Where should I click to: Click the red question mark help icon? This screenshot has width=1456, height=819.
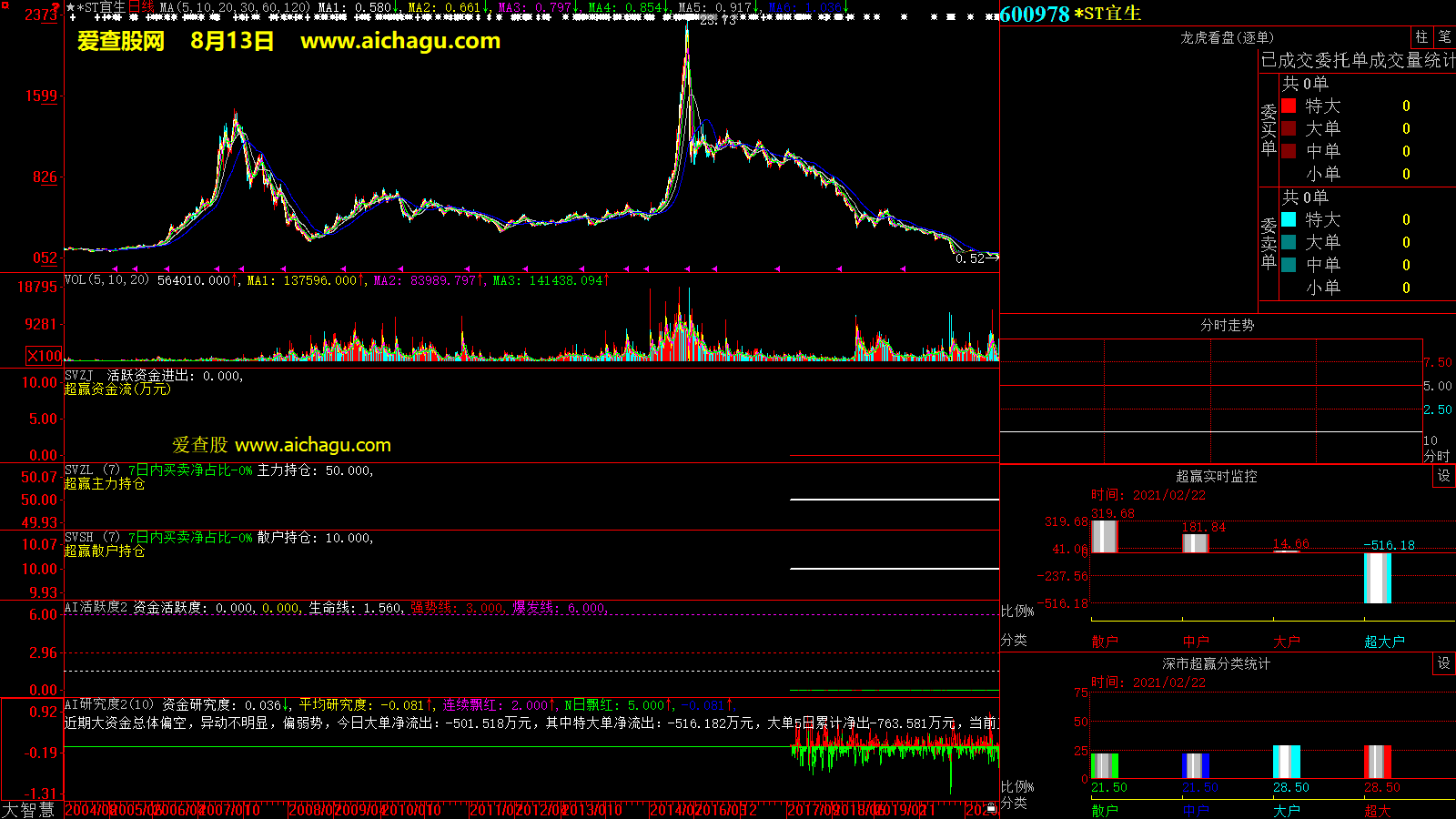(x=56, y=6)
